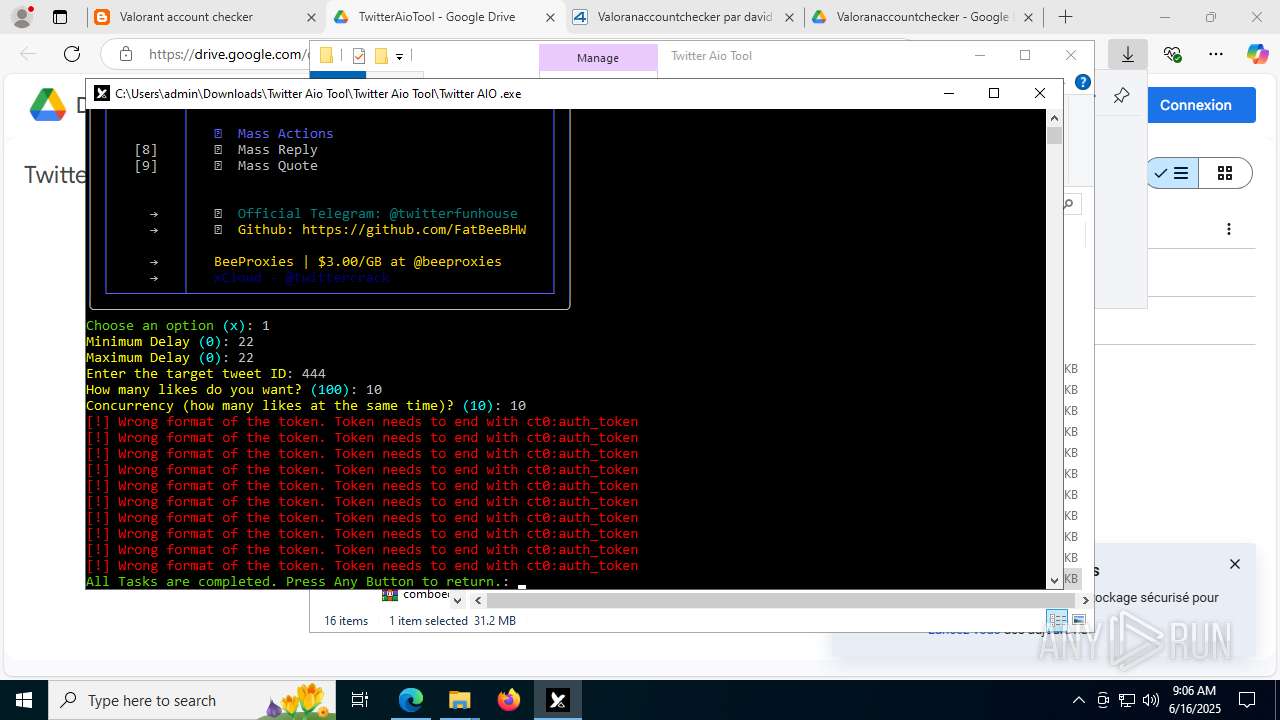Open Microsoft Edge from taskbar

(411, 700)
